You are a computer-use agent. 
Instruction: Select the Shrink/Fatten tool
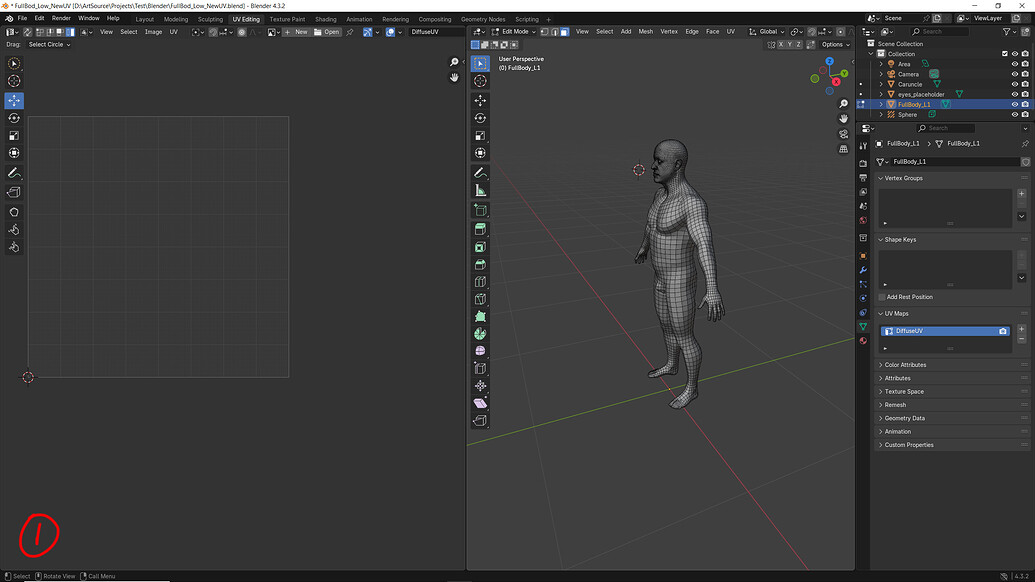click(x=480, y=386)
